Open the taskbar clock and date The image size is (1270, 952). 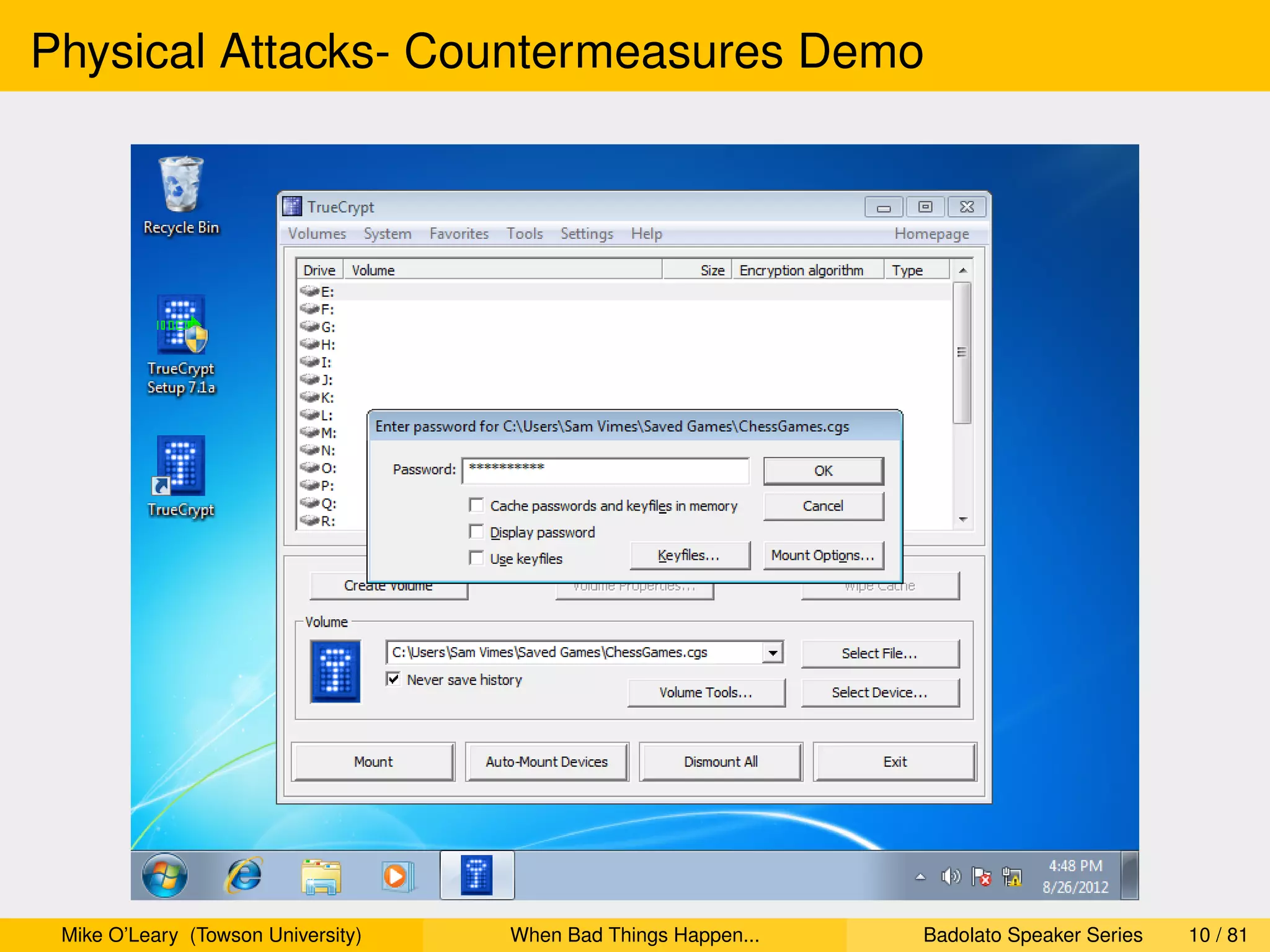(x=1075, y=876)
